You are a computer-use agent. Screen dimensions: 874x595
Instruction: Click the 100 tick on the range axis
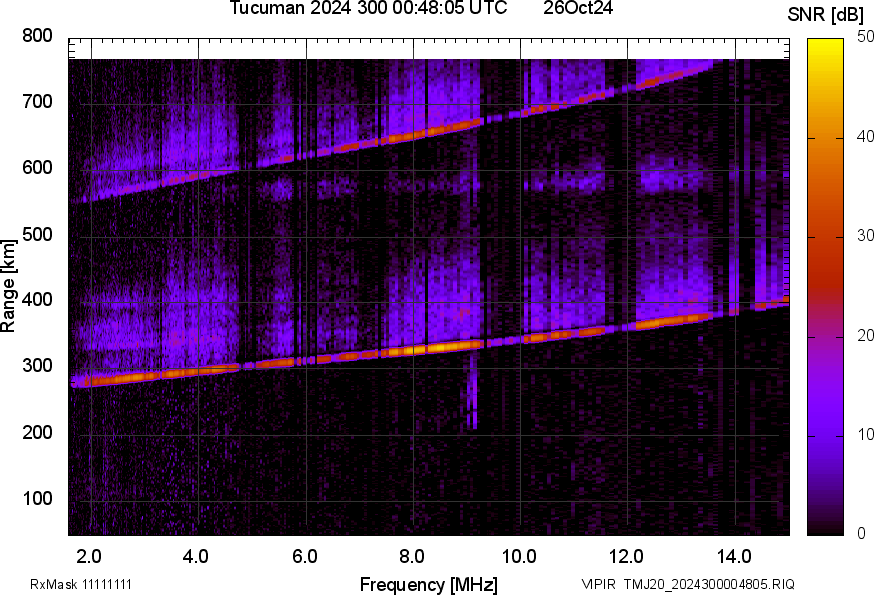[x=38, y=500]
